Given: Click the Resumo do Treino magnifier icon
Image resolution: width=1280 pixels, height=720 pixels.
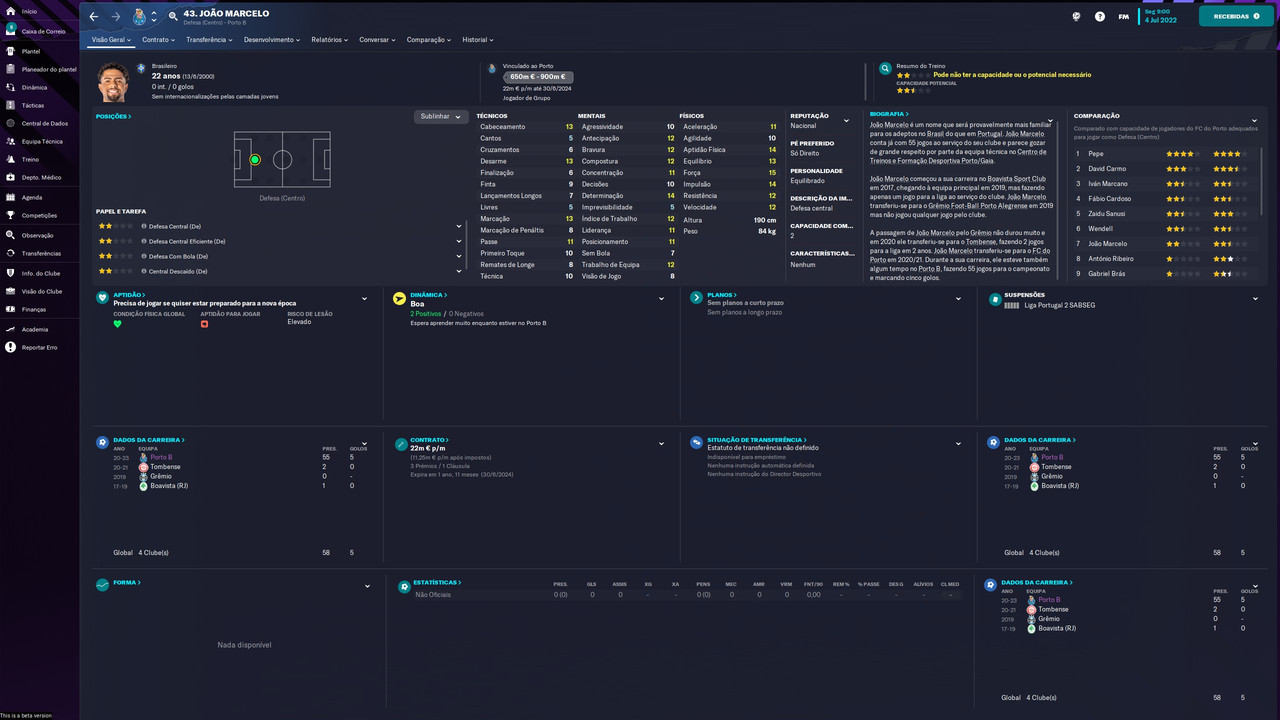Looking at the screenshot, I should [x=885, y=69].
